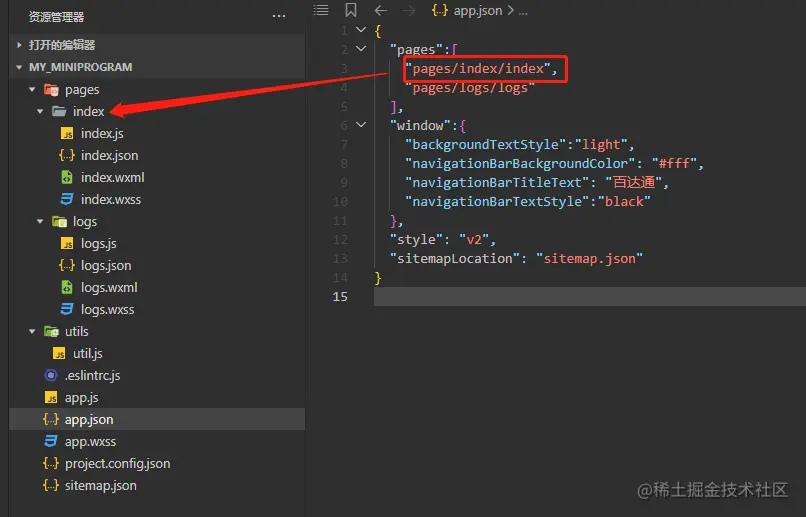Expand the 打开的编辑器 section
Viewport: 806px width, 517px height.
(19, 45)
